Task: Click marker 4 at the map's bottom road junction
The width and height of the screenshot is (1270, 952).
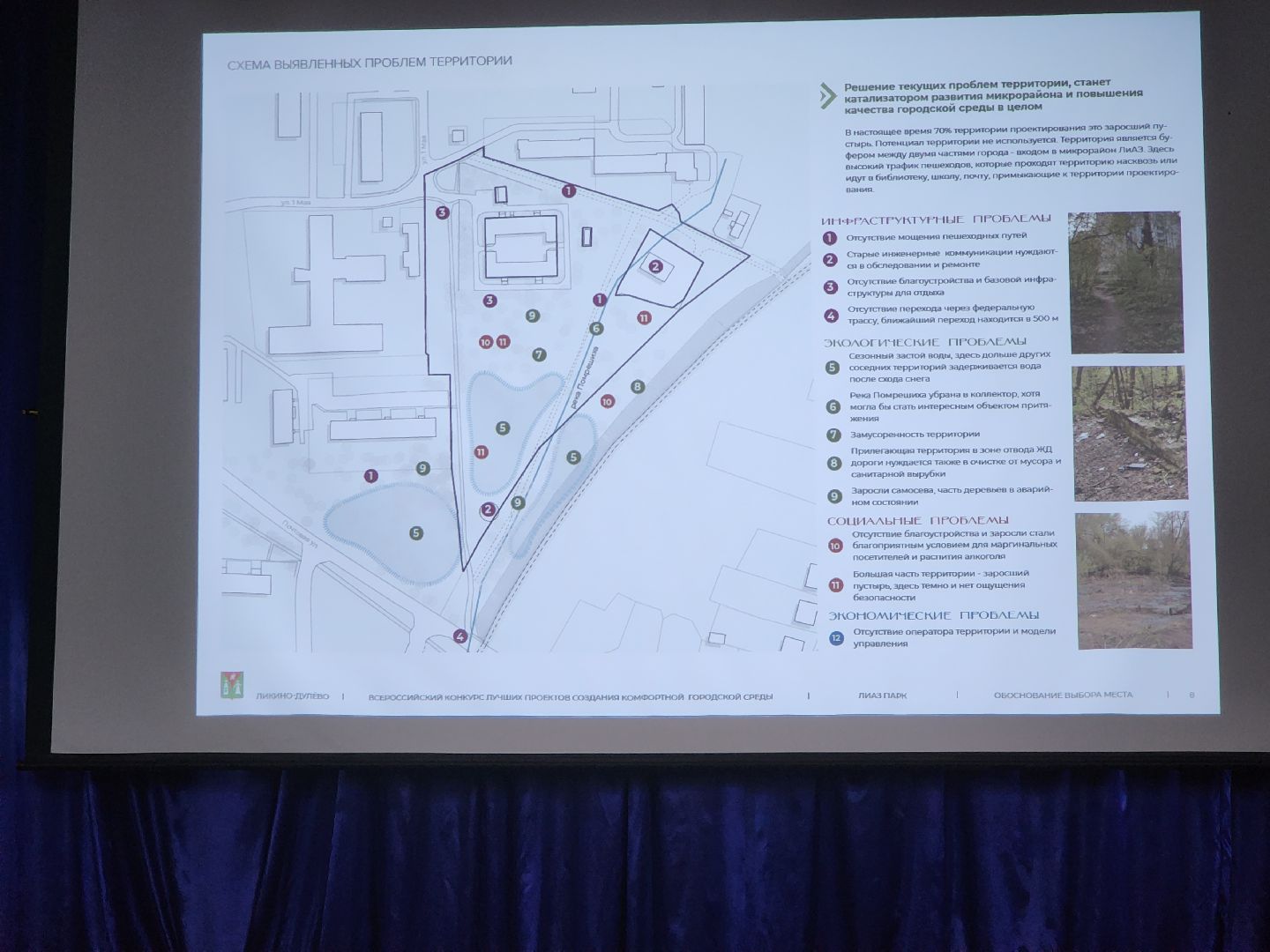Action: 459,636
